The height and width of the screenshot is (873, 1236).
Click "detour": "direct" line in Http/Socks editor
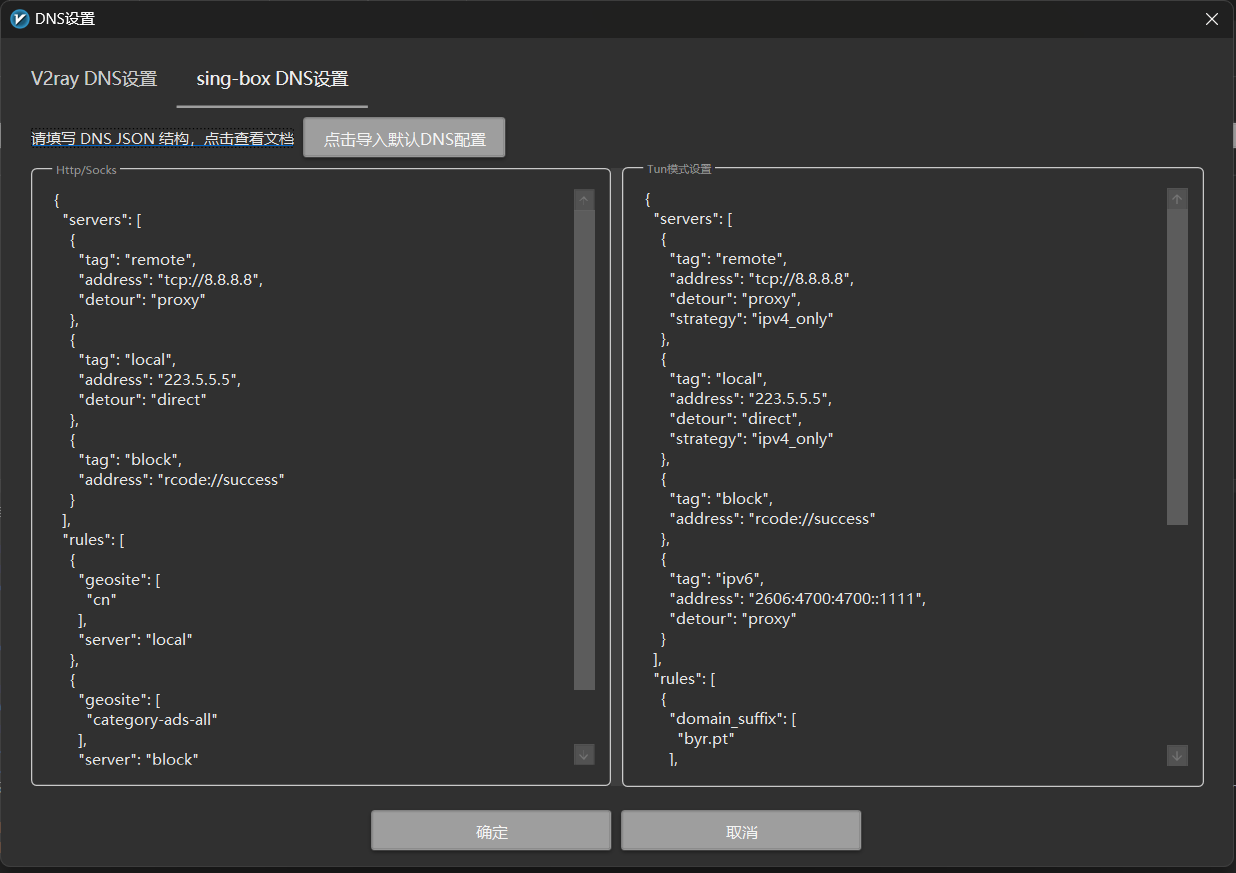coord(142,400)
